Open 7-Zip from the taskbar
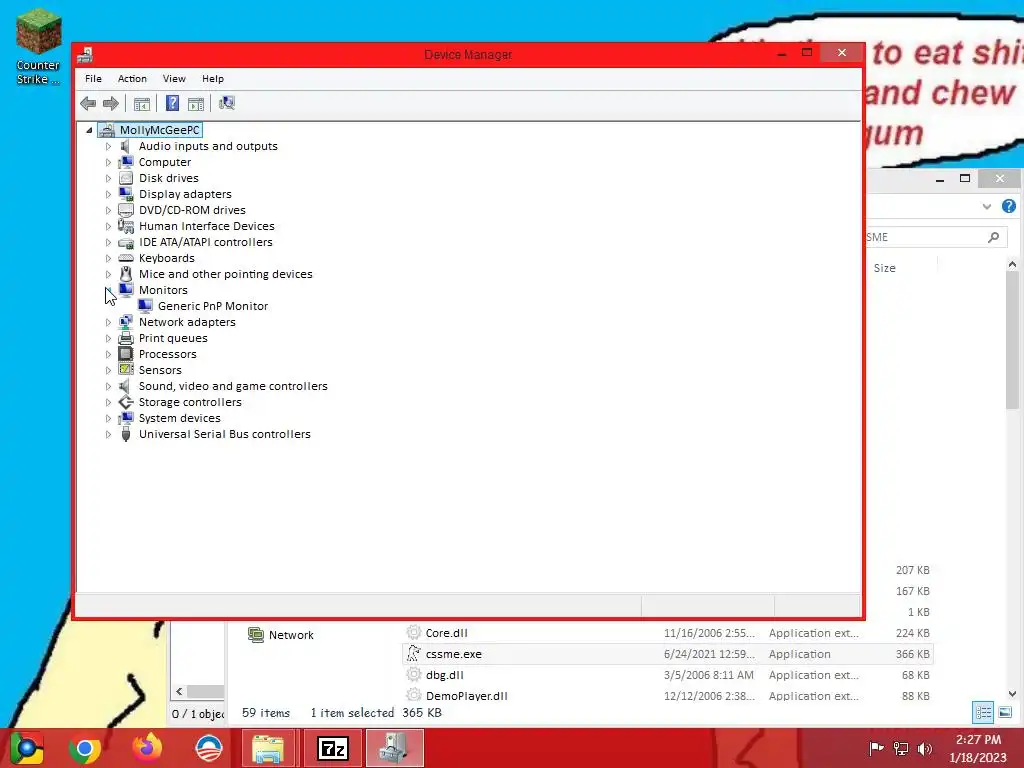This screenshot has height=768, width=1024. click(x=332, y=748)
